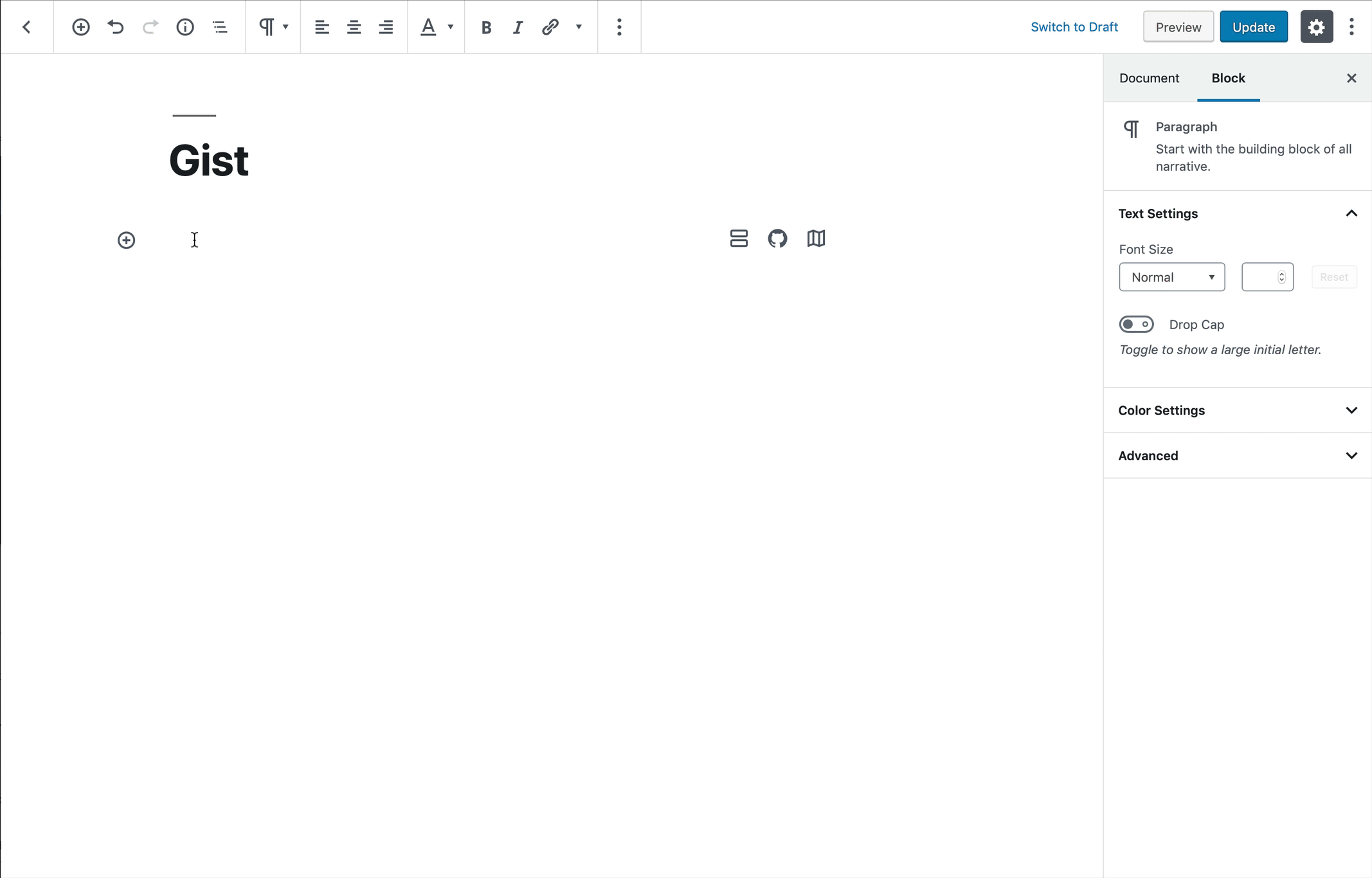Show content structure info
The height and width of the screenshot is (878, 1372).
click(x=185, y=27)
